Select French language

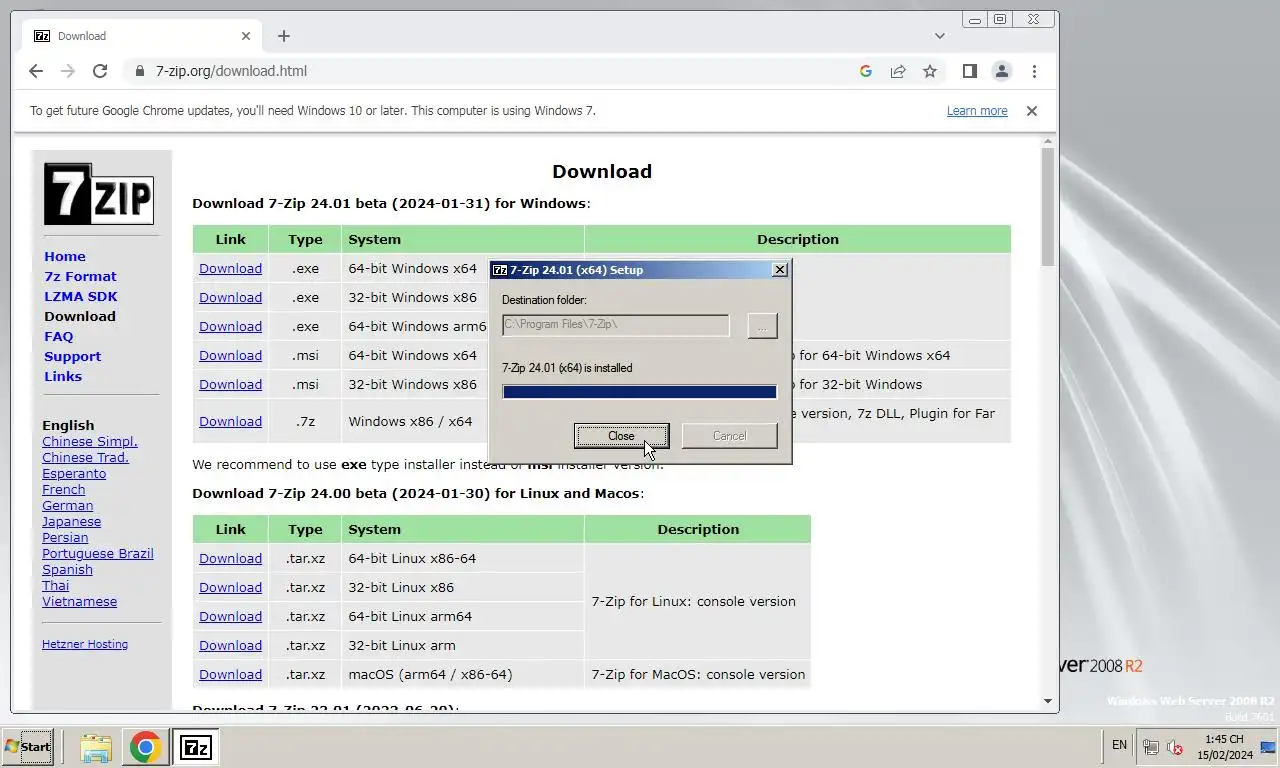point(63,490)
